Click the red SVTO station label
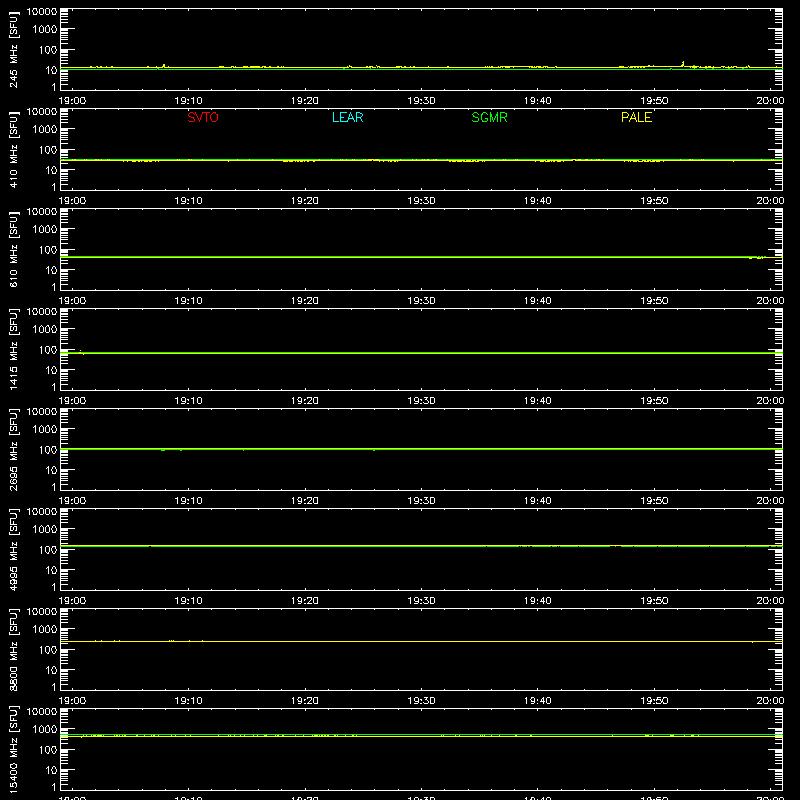The width and height of the screenshot is (800, 800). coord(203,117)
